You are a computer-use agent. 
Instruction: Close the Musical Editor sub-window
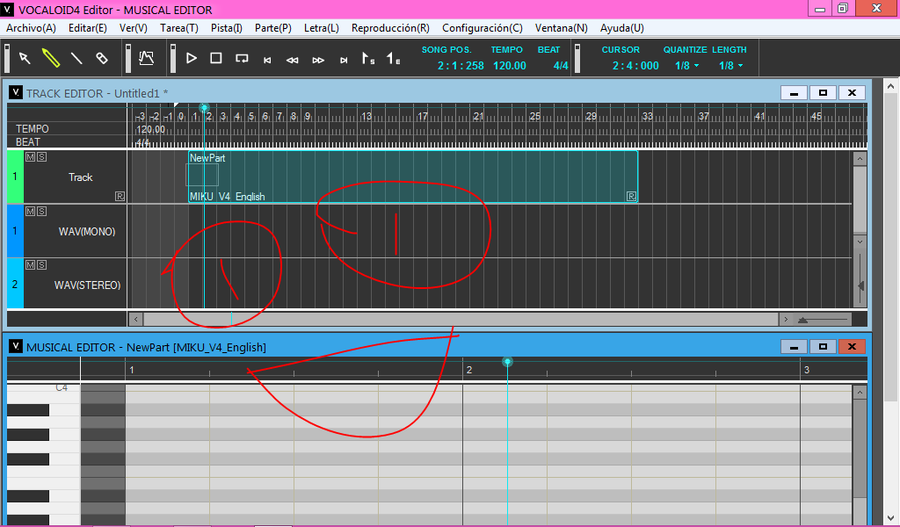[x=852, y=347]
